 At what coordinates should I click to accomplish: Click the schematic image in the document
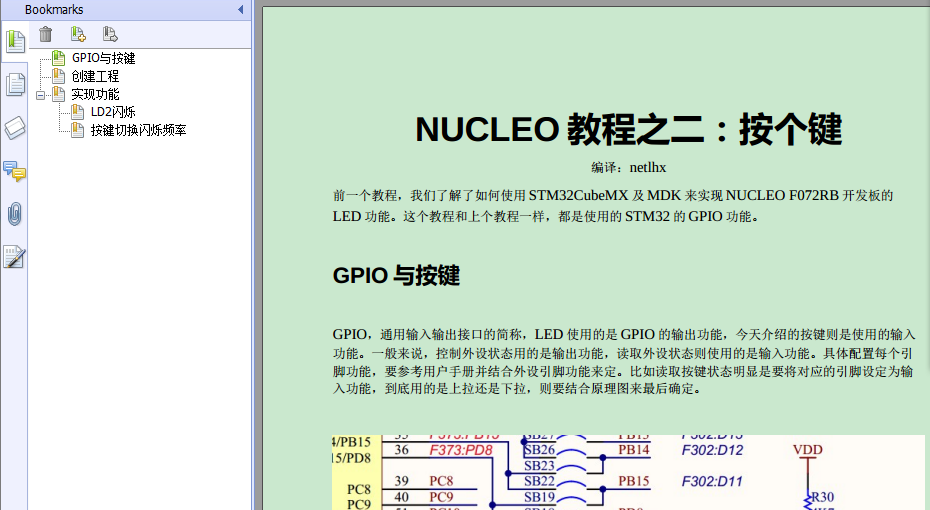(x=628, y=472)
